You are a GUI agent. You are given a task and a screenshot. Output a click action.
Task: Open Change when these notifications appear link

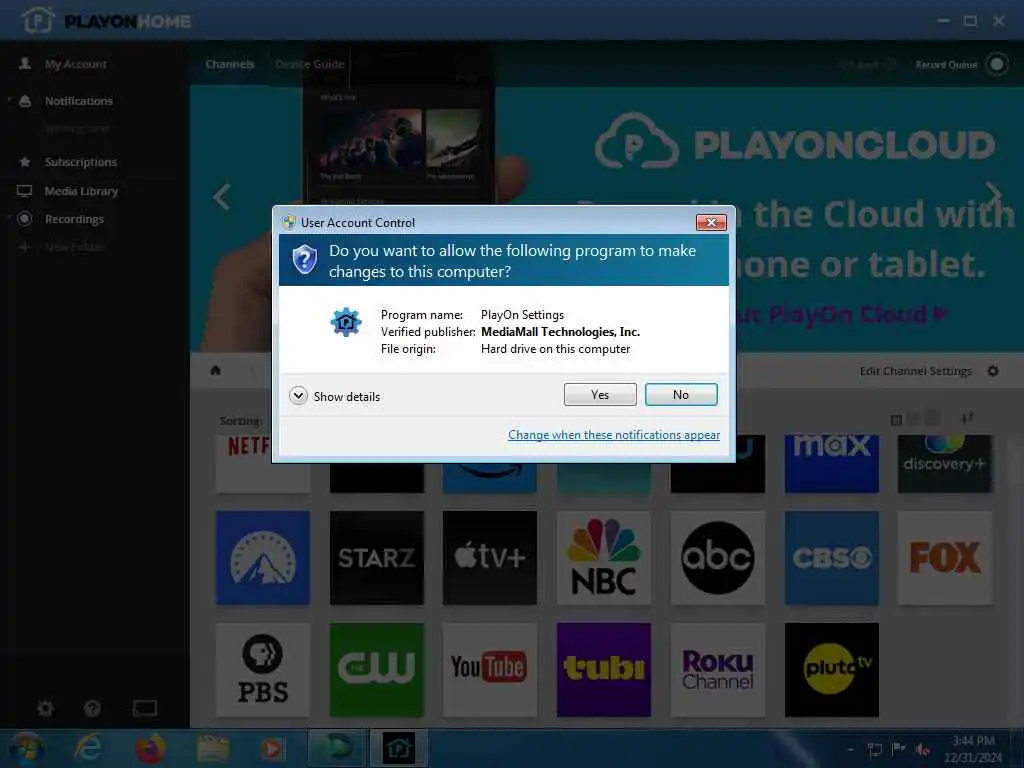click(x=613, y=435)
